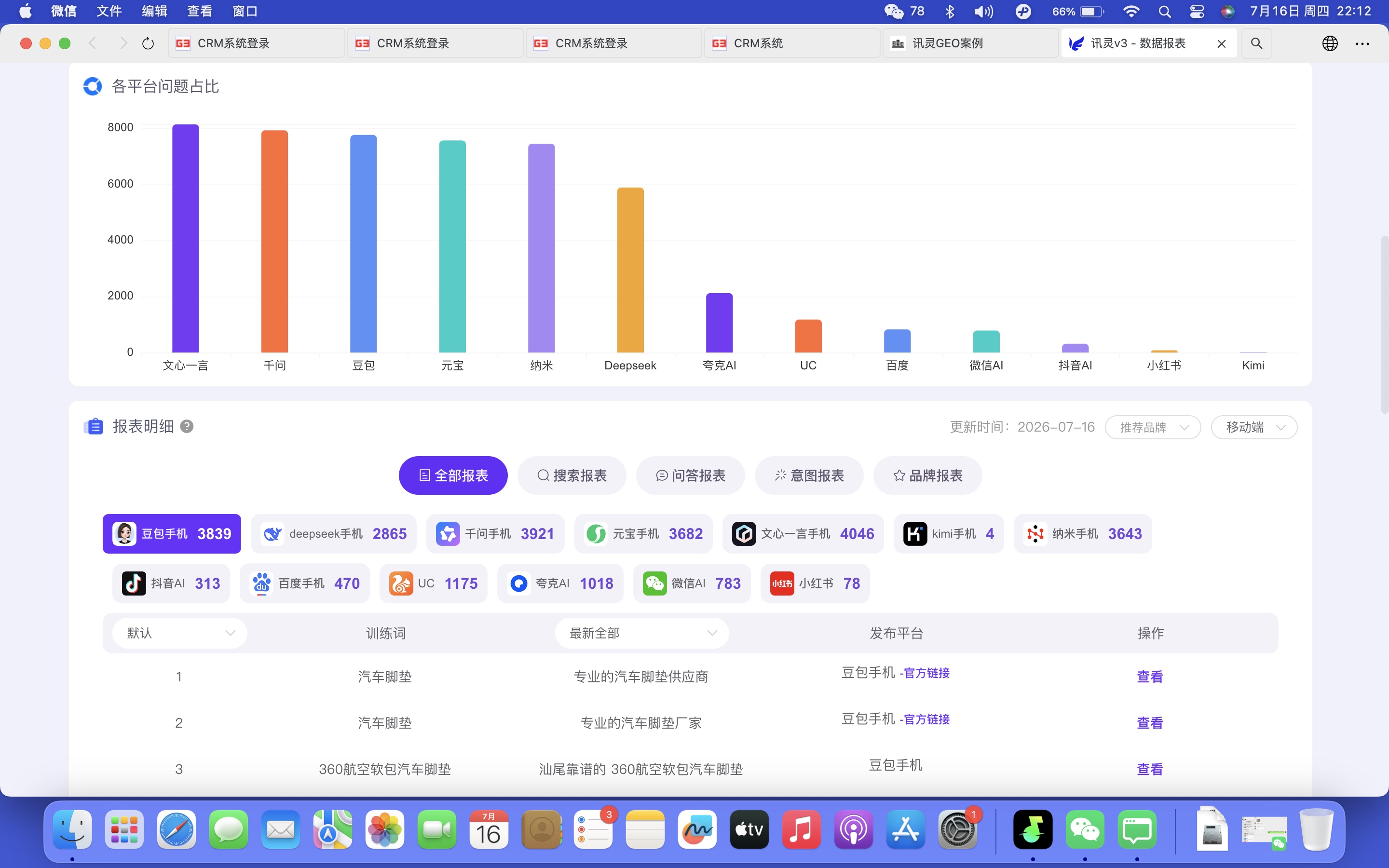Switch to the 全部报表 tab

(x=453, y=475)
